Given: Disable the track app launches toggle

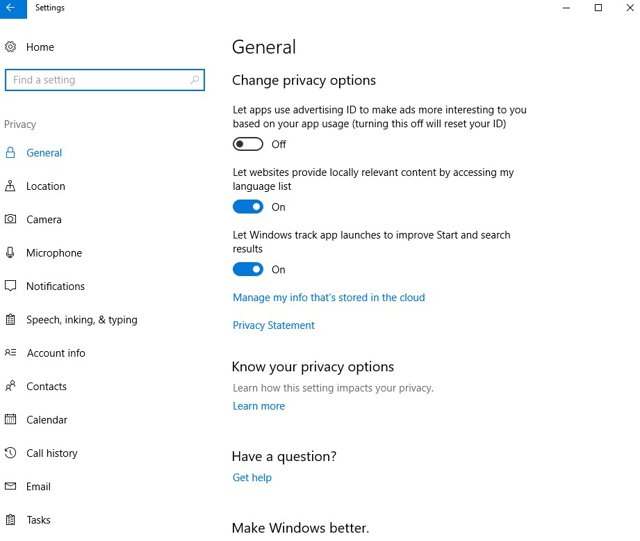Looking at the screenshot, I should click(x=248, y=269).
